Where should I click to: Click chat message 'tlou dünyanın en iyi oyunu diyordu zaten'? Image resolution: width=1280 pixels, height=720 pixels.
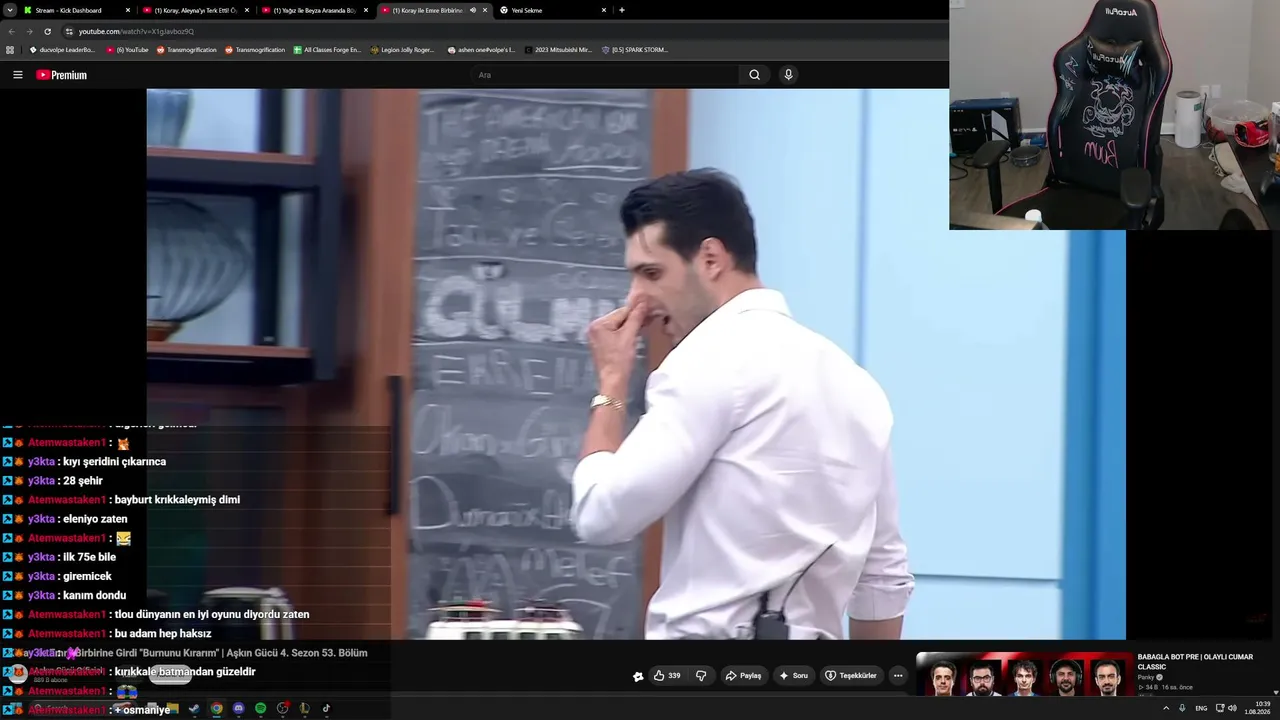coord(212,615)
